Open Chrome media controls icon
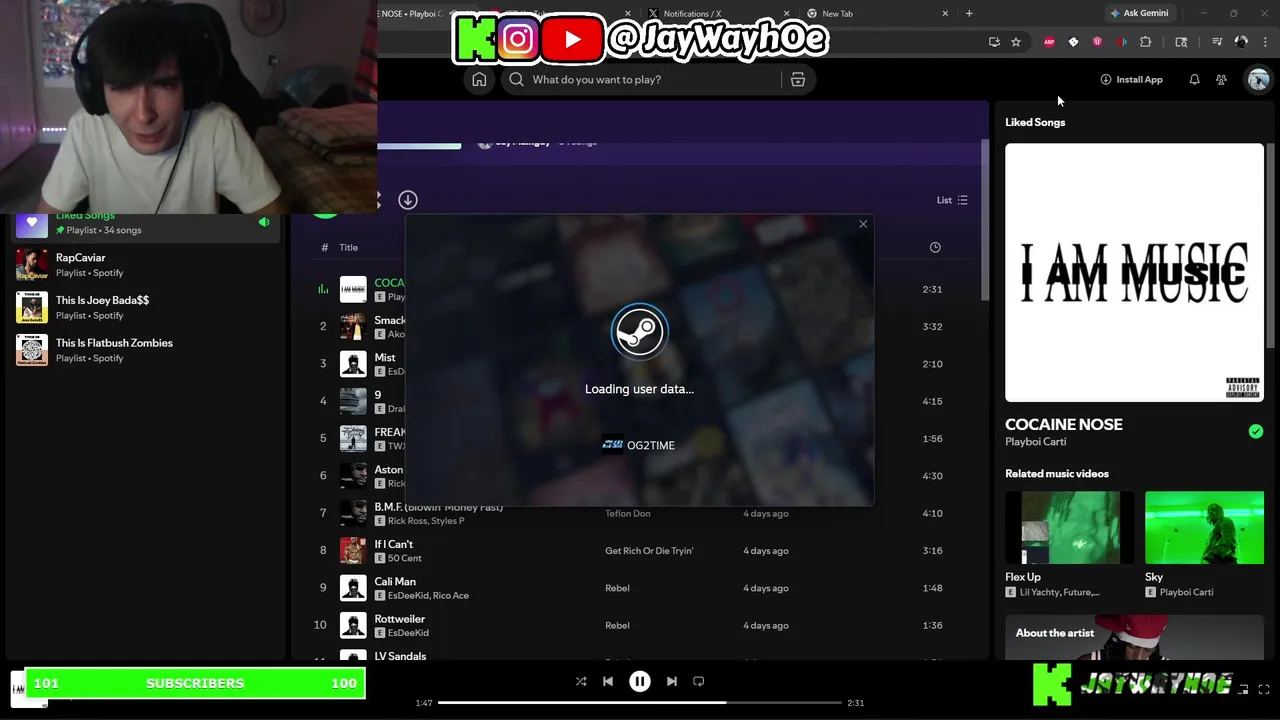 coord(1217,42)
